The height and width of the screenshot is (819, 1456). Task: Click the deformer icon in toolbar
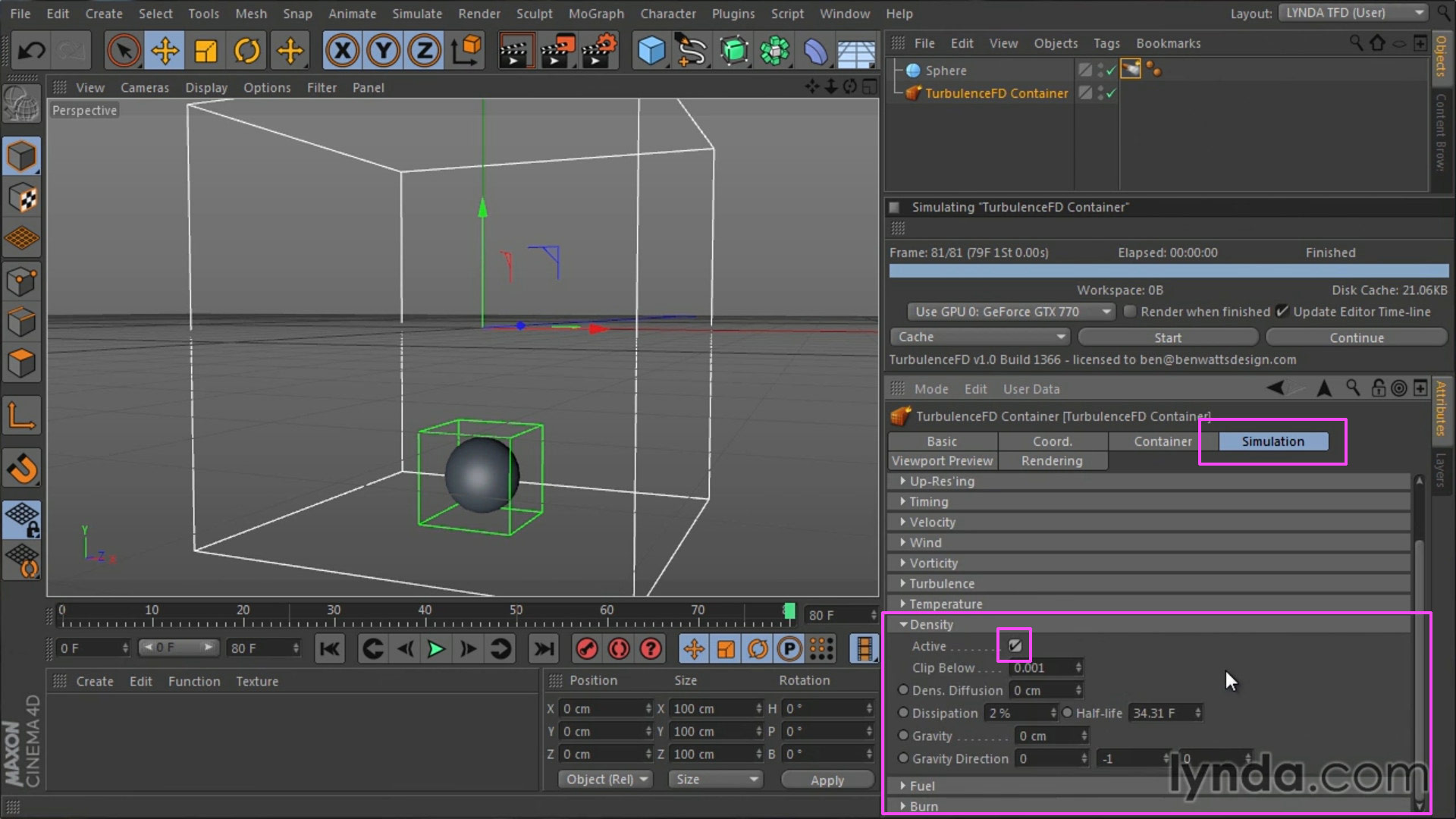(816, 51)
